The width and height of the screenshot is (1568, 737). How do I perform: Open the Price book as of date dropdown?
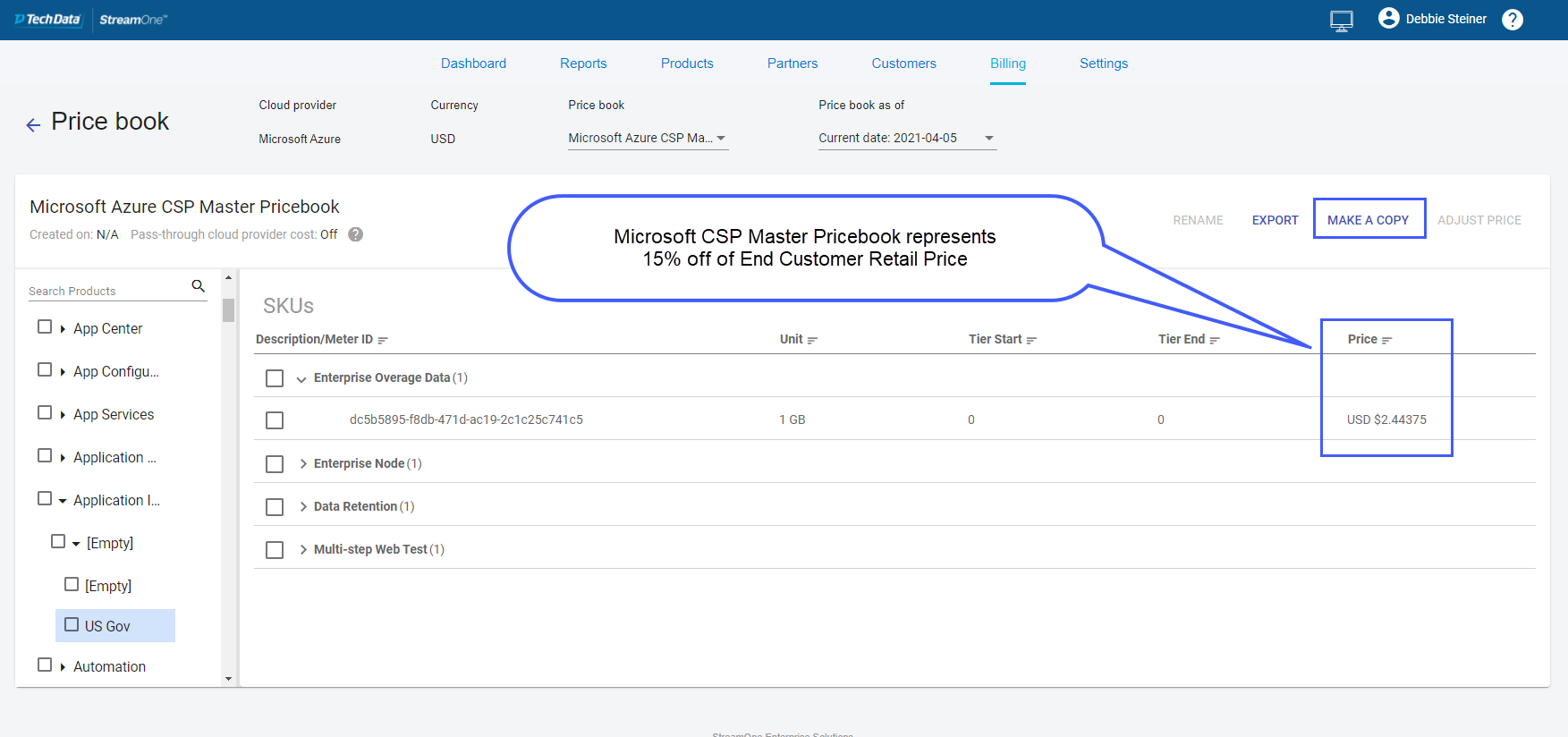coord(907,138)
